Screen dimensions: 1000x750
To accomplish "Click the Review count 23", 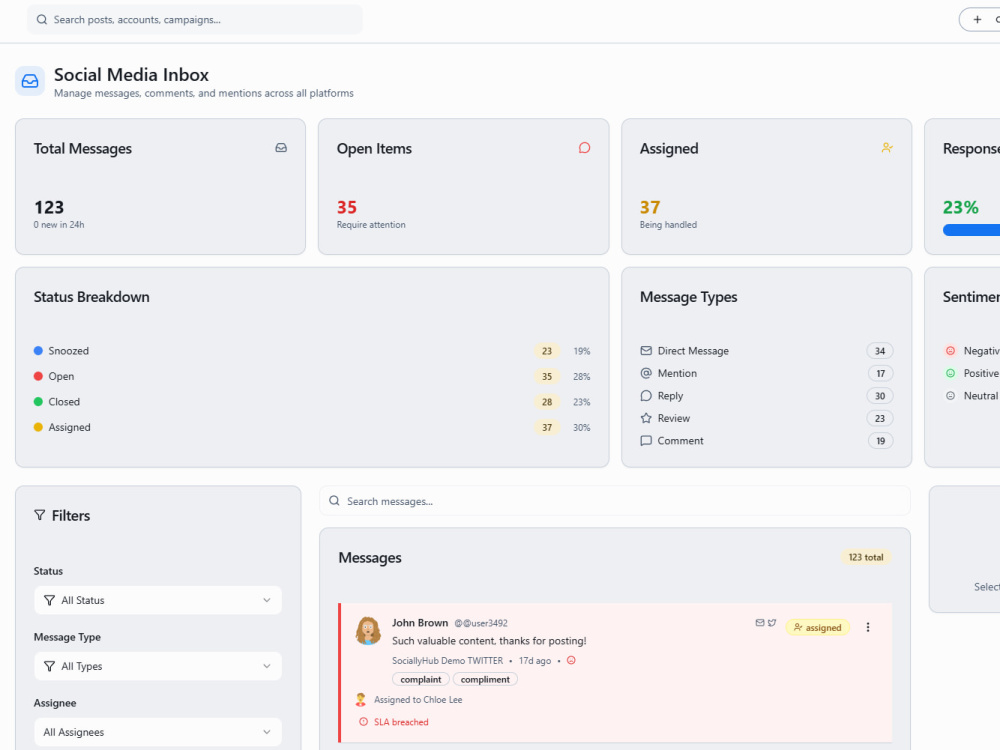I will pyautogui.click(x=880, y=418).
